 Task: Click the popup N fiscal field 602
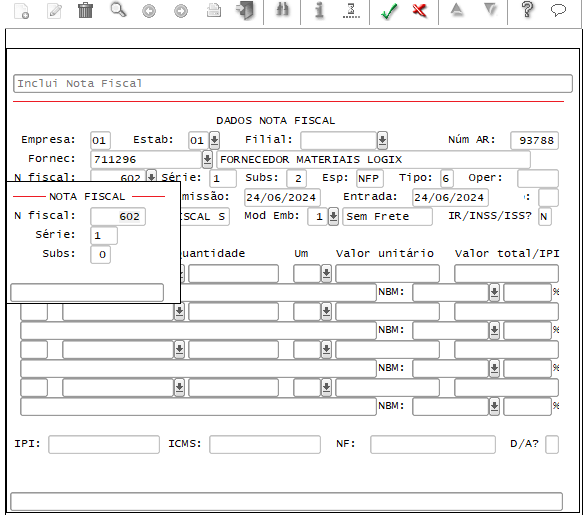[118, 216]
